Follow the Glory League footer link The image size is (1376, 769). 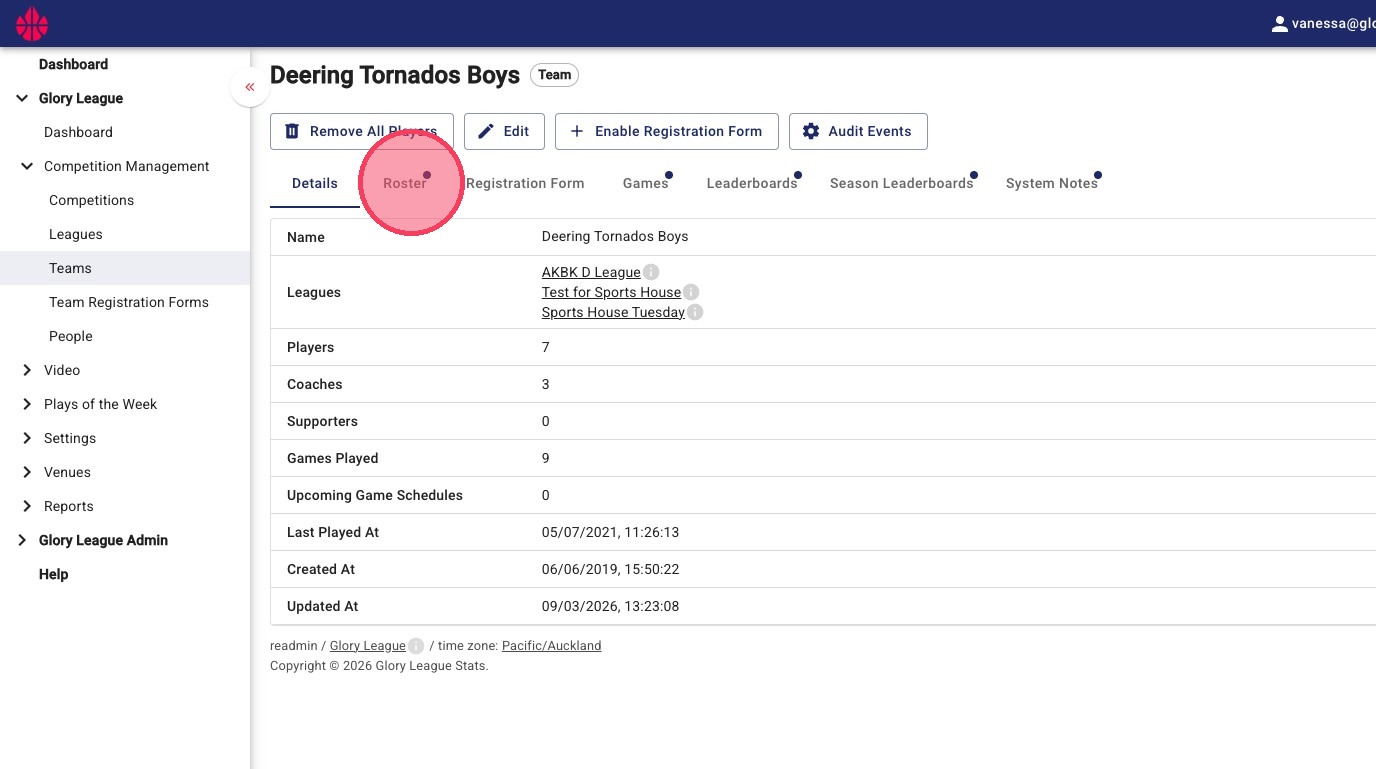point(368,646)
